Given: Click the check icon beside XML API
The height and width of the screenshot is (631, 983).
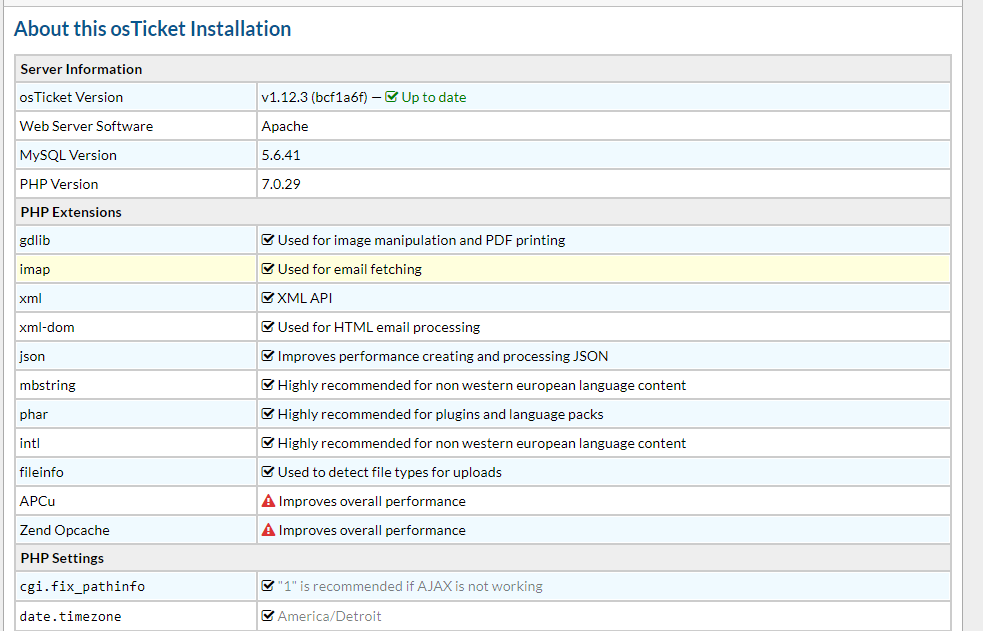Looking at the screenshot, I should click(x=268, y=298).
